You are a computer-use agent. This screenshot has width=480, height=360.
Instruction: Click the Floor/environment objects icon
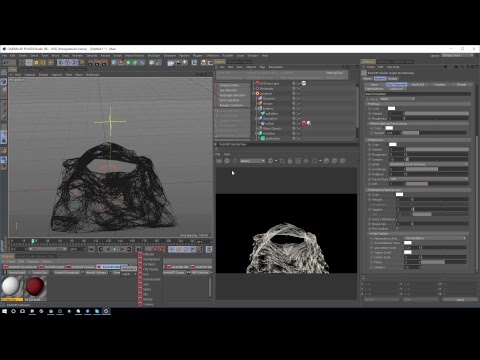point(171,62)
